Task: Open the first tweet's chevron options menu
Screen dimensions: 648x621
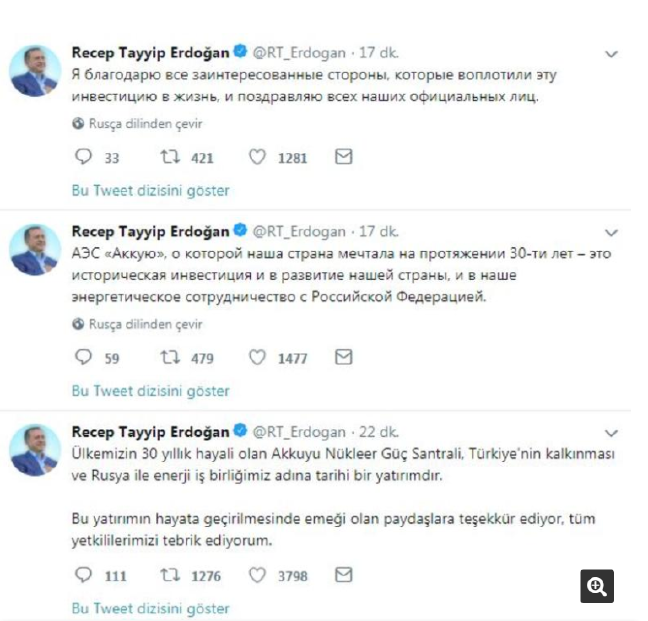Action: (x=611, y=54)
